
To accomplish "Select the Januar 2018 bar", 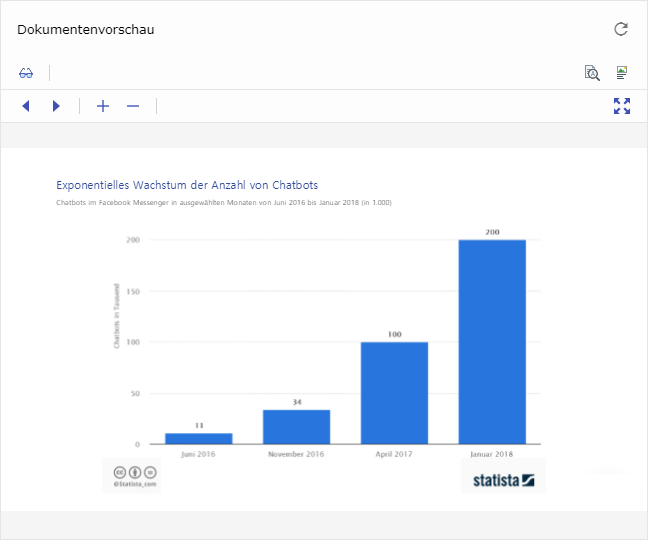I will coord(492,341).
